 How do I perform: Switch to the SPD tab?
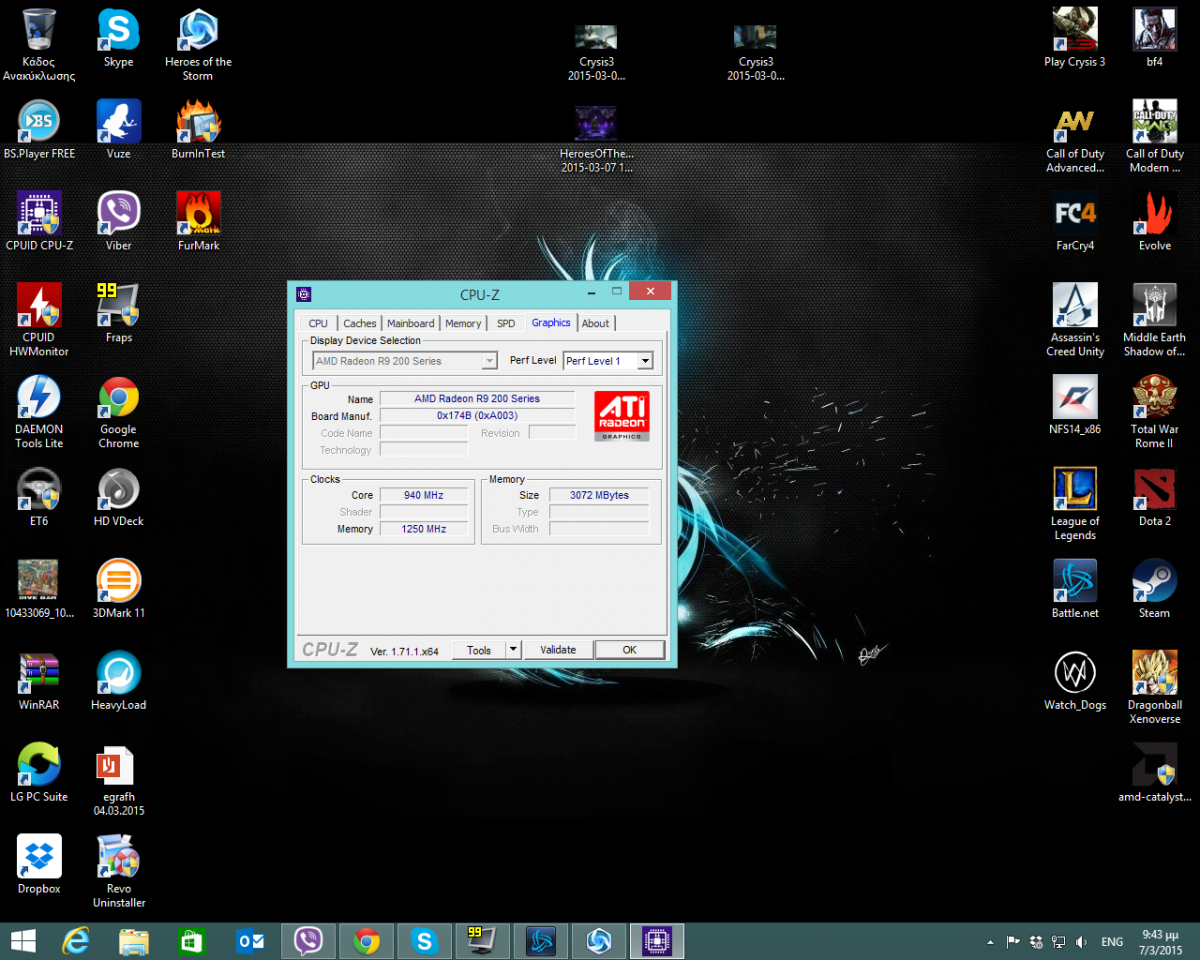coord(506,323)
